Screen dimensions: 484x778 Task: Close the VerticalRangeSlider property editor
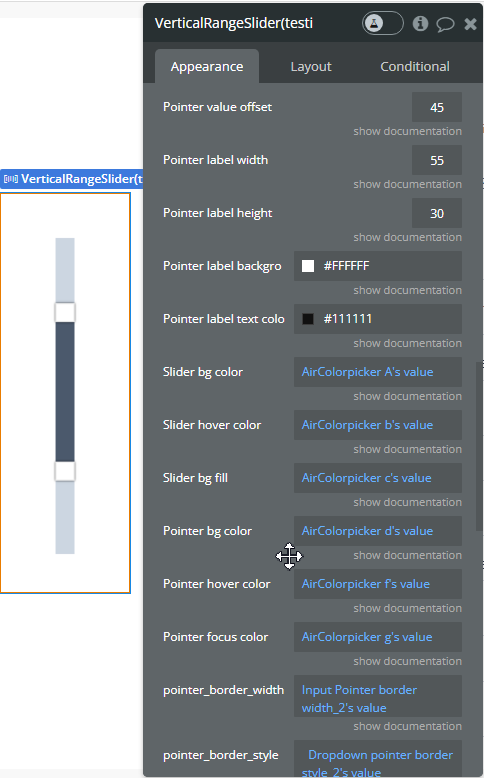(x=470, y=23)
